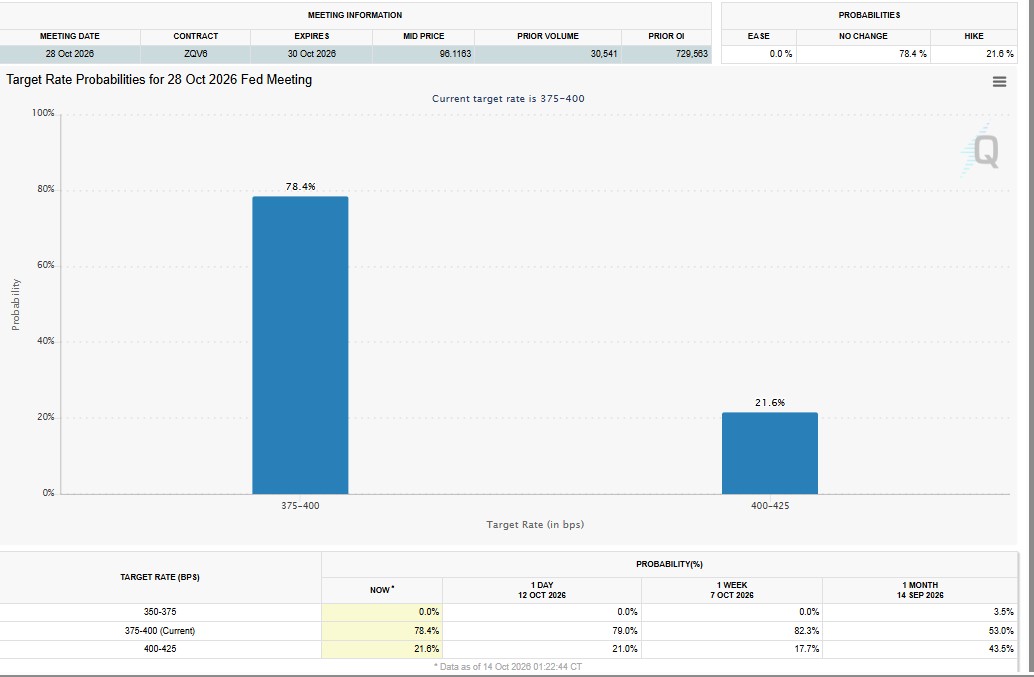The height and width of the screenshot is (677, 1034).
Task: Click prior volume value 30,541
Action: pos(604,54)
